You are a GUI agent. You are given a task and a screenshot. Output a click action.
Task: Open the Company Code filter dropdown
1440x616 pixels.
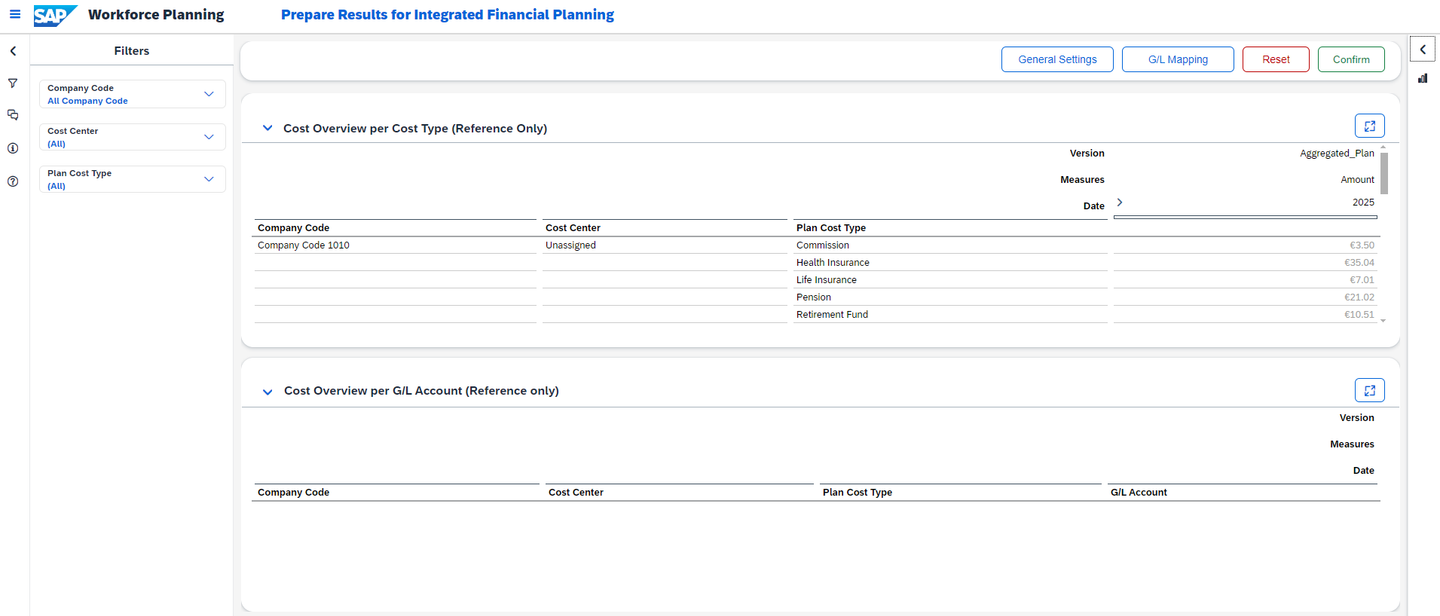pyautogui.click(x=133, y=94)
